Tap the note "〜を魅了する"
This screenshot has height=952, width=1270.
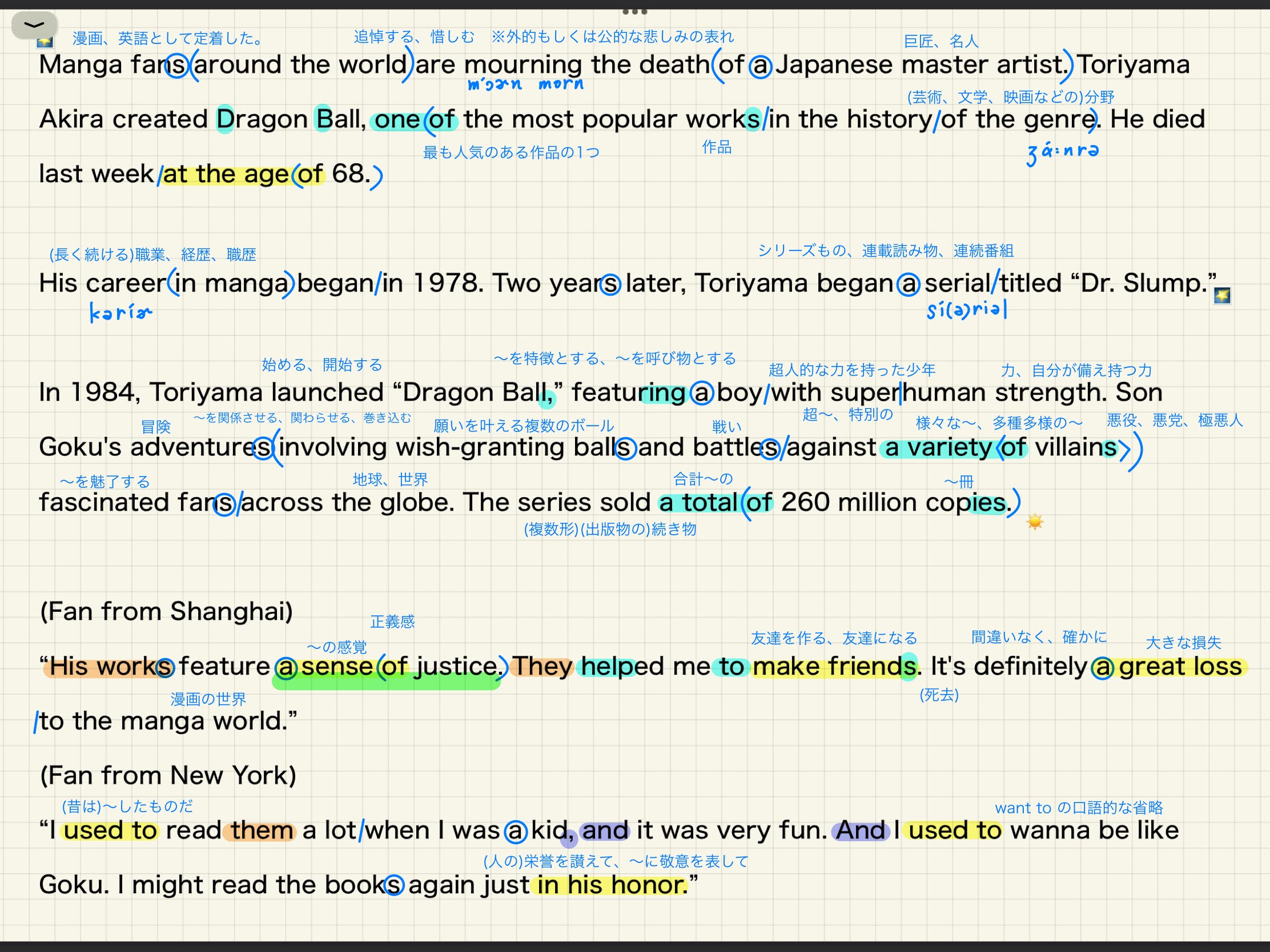point(105,481)
